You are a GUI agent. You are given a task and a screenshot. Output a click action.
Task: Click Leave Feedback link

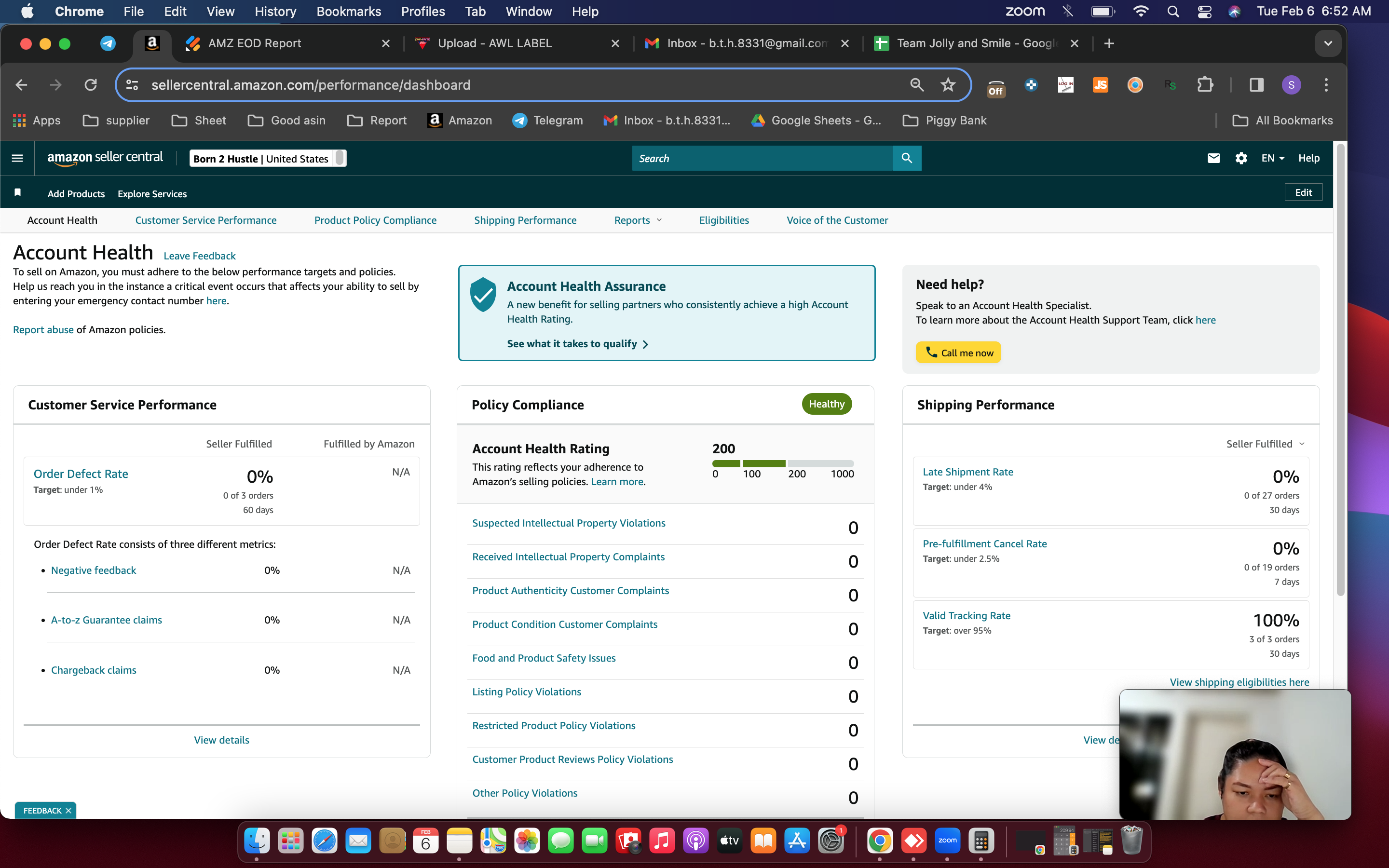tap(199, 256)
